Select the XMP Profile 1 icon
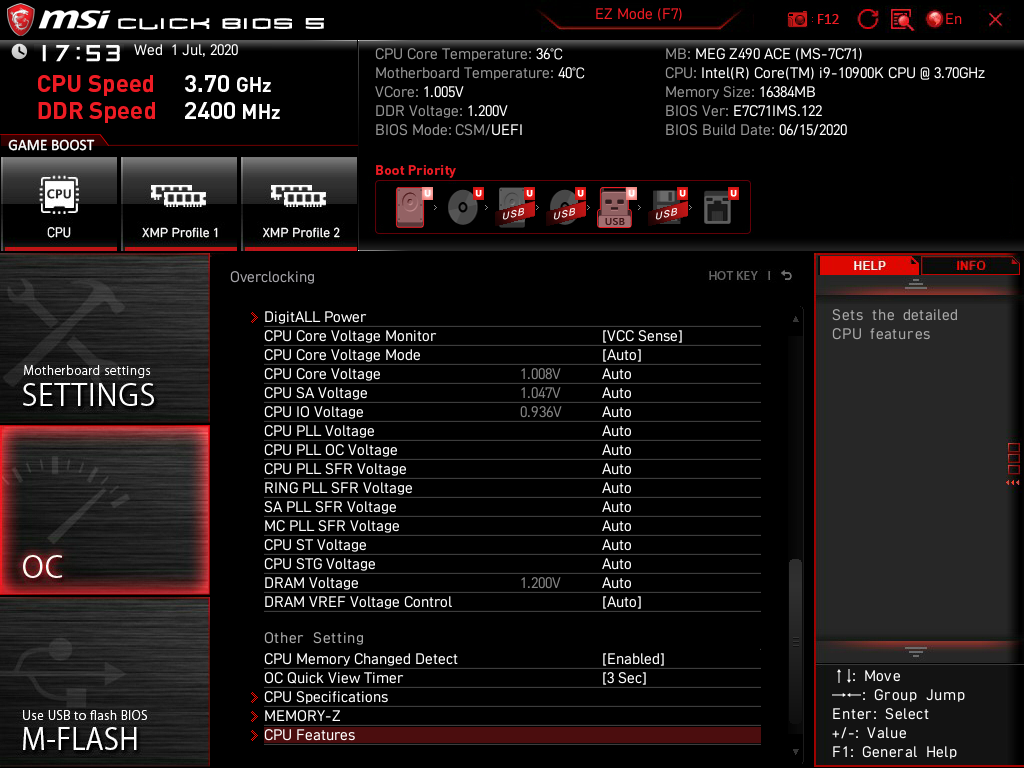 pyautogui.click(x=179, y=204)
